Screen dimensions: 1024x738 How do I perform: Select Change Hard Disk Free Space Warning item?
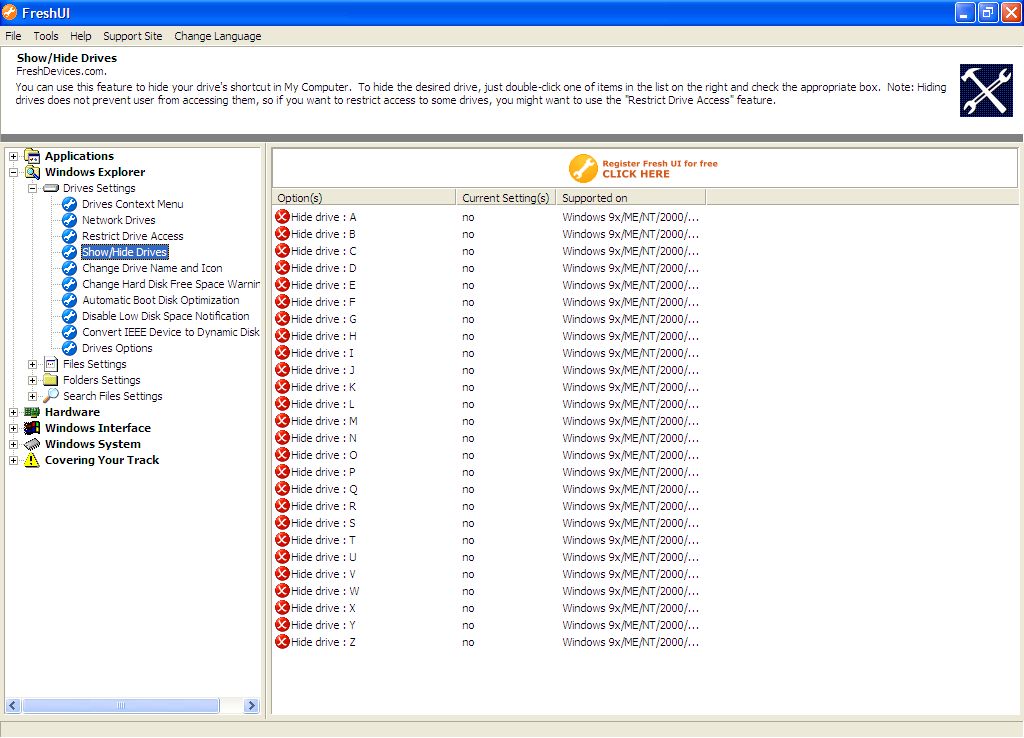coord(170,284)
